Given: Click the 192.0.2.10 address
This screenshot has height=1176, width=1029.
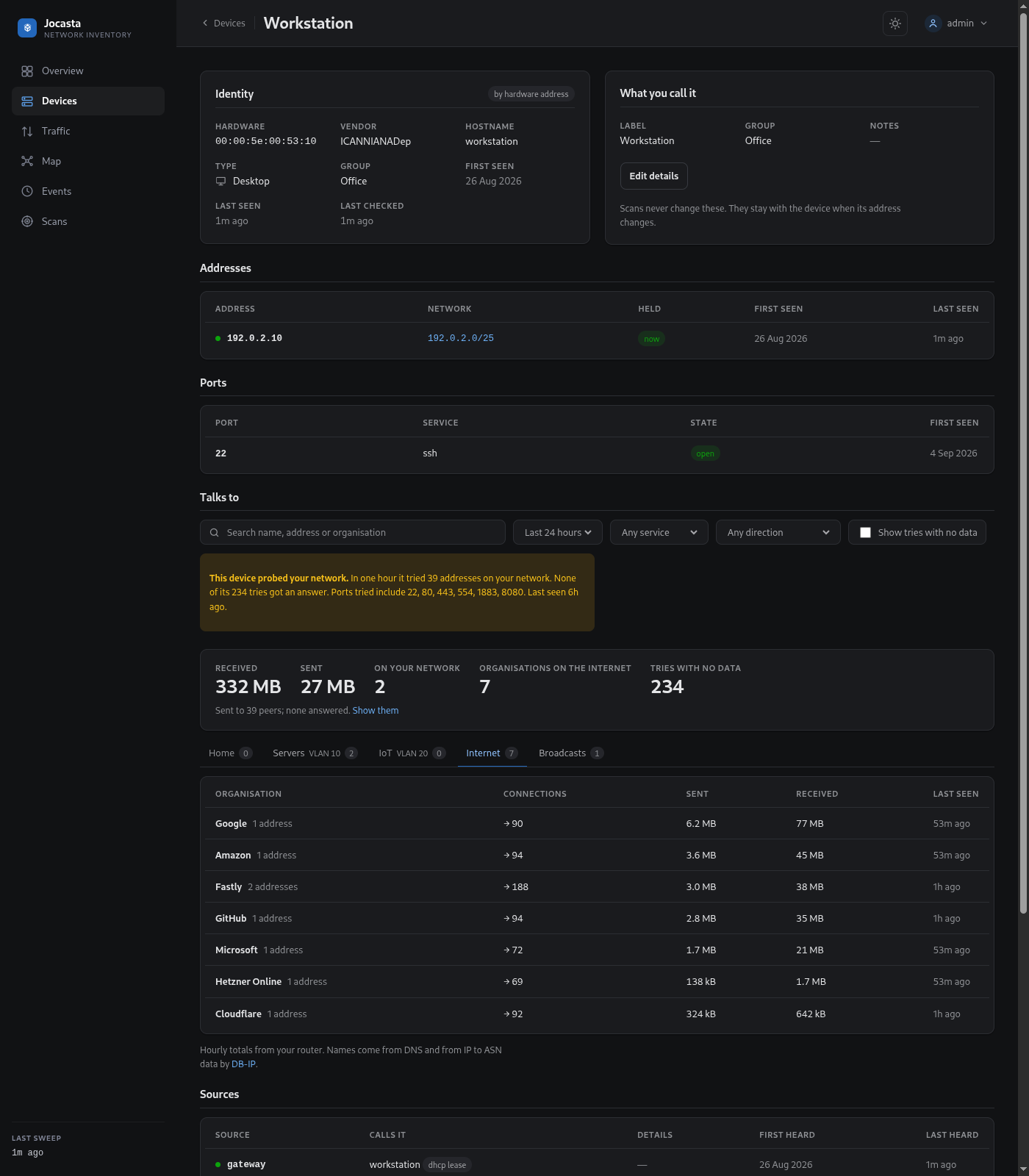Looking at the screenshot, I should click(254, 339).
